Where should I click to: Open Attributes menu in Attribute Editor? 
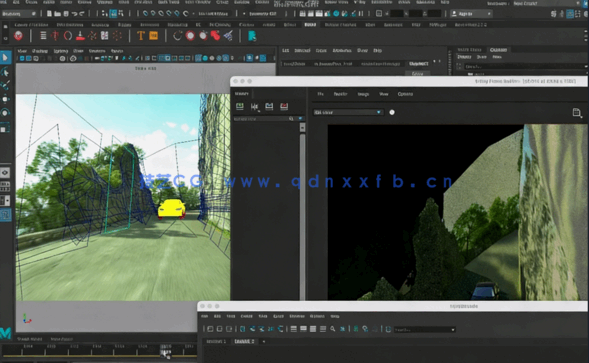[x=342, y=50]
